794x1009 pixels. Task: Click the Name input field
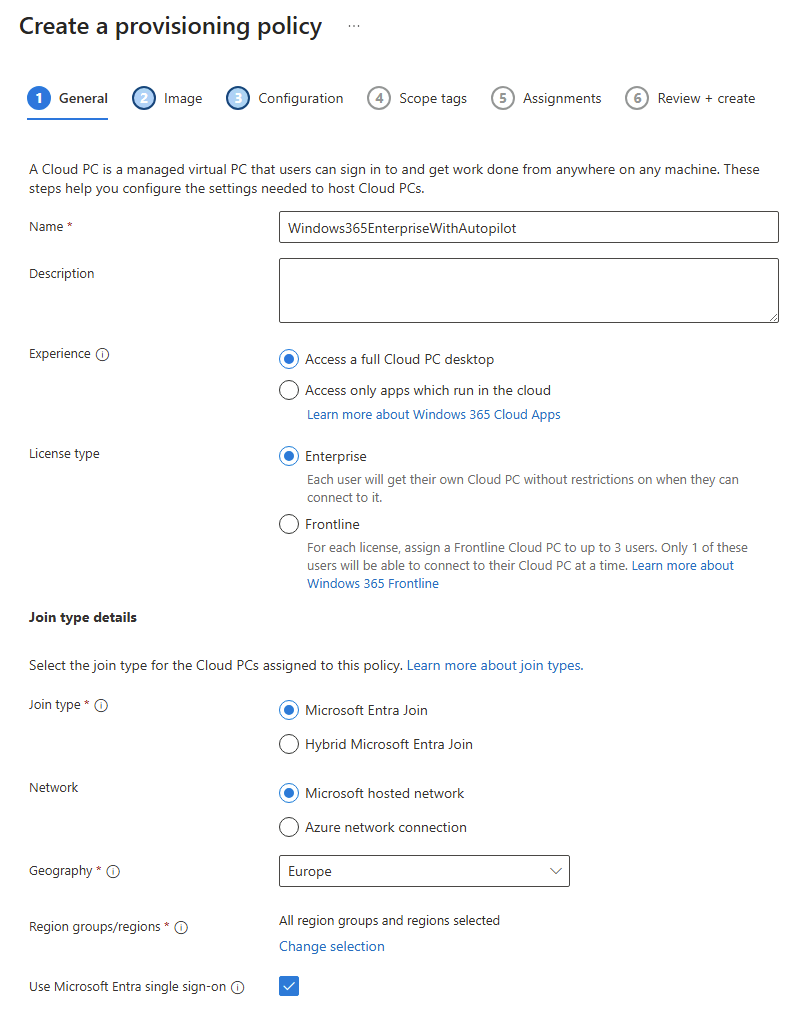pyautogui.click(x=528, y=227)
